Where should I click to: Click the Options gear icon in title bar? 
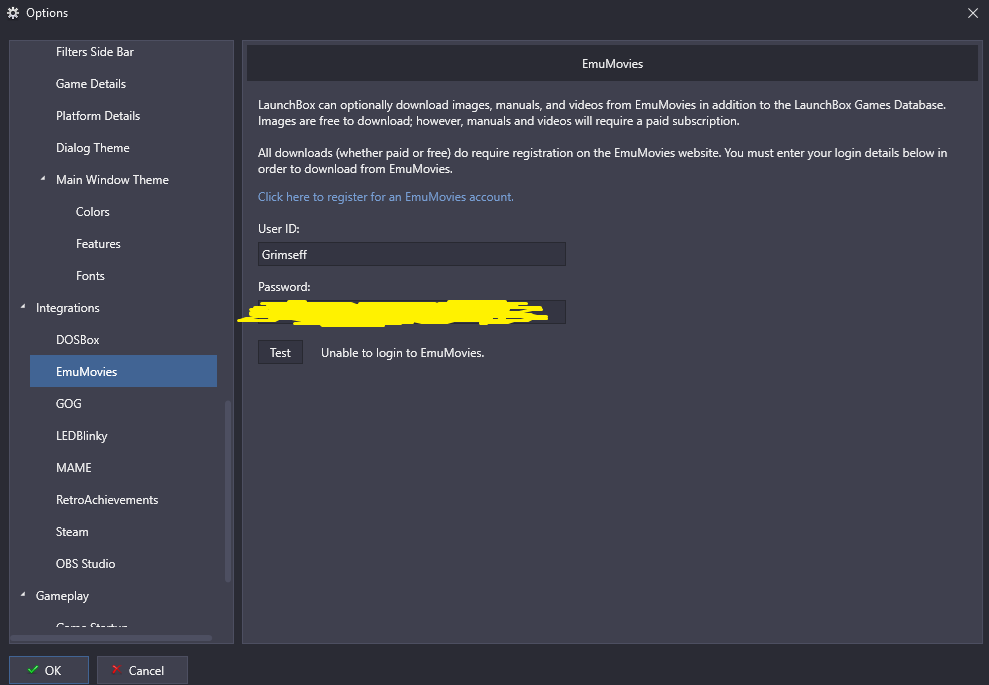pyautogui.click(x=13, y=13)
